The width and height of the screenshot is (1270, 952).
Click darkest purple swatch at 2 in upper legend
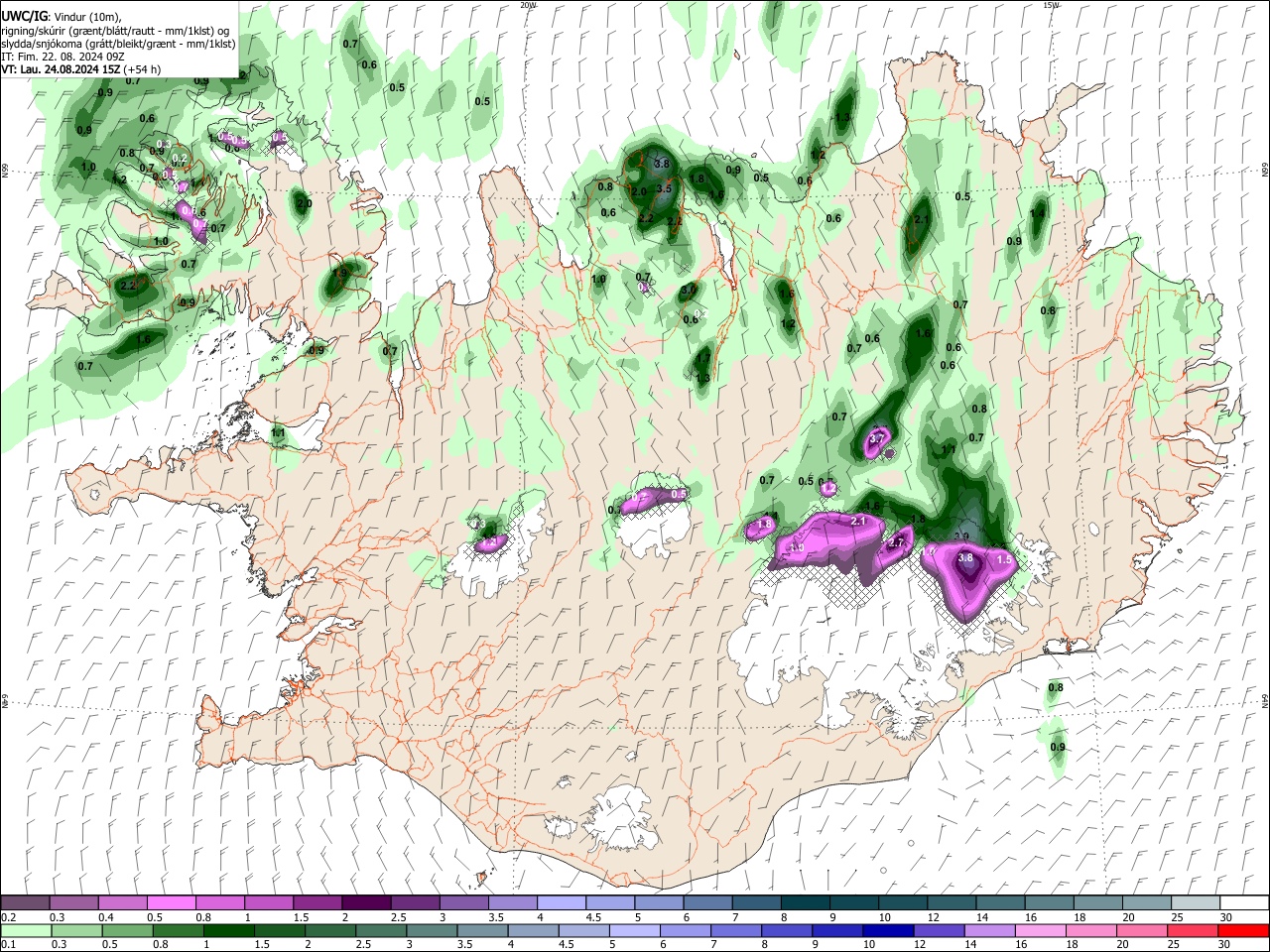(x=366, y=903)
